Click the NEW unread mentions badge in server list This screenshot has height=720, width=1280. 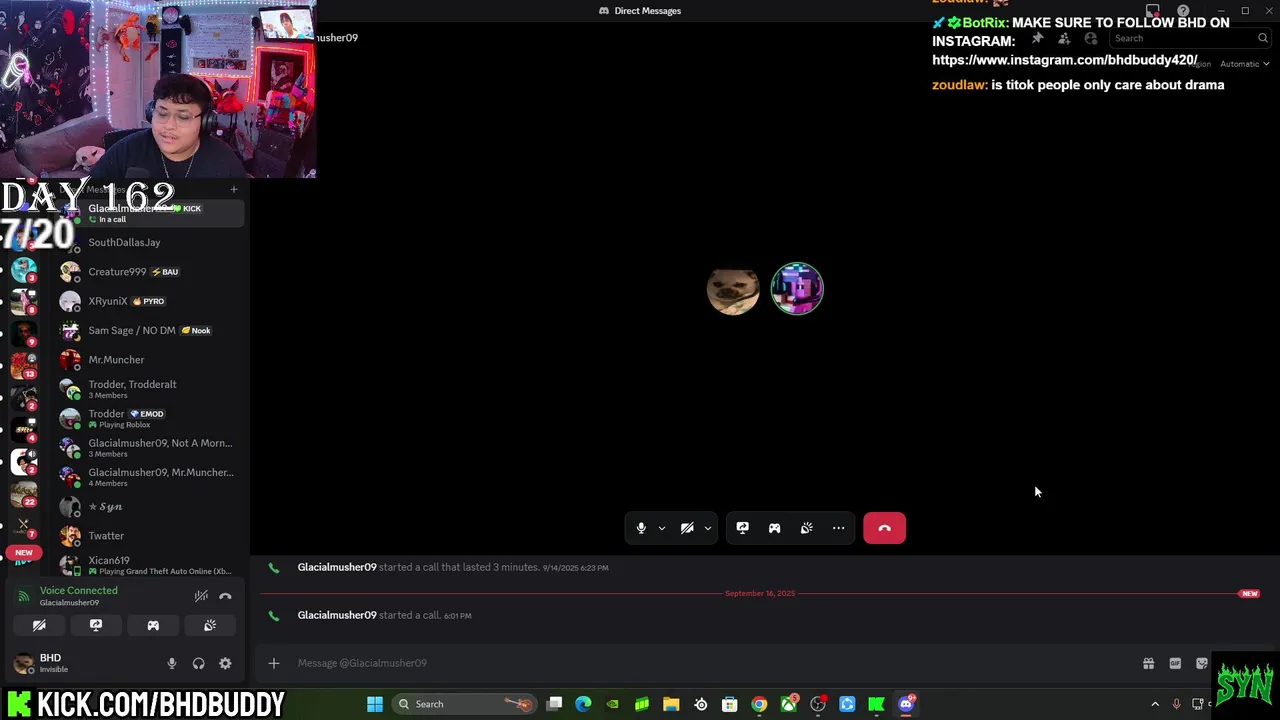24,552
